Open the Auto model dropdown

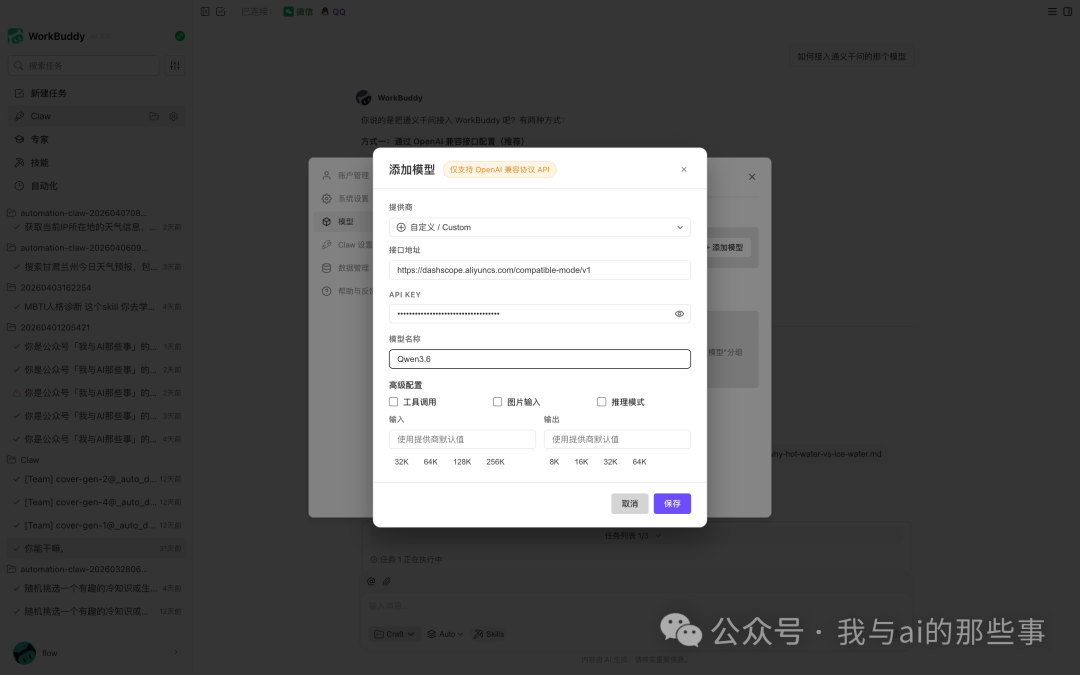pyautogui.click(x=445, y=634)
